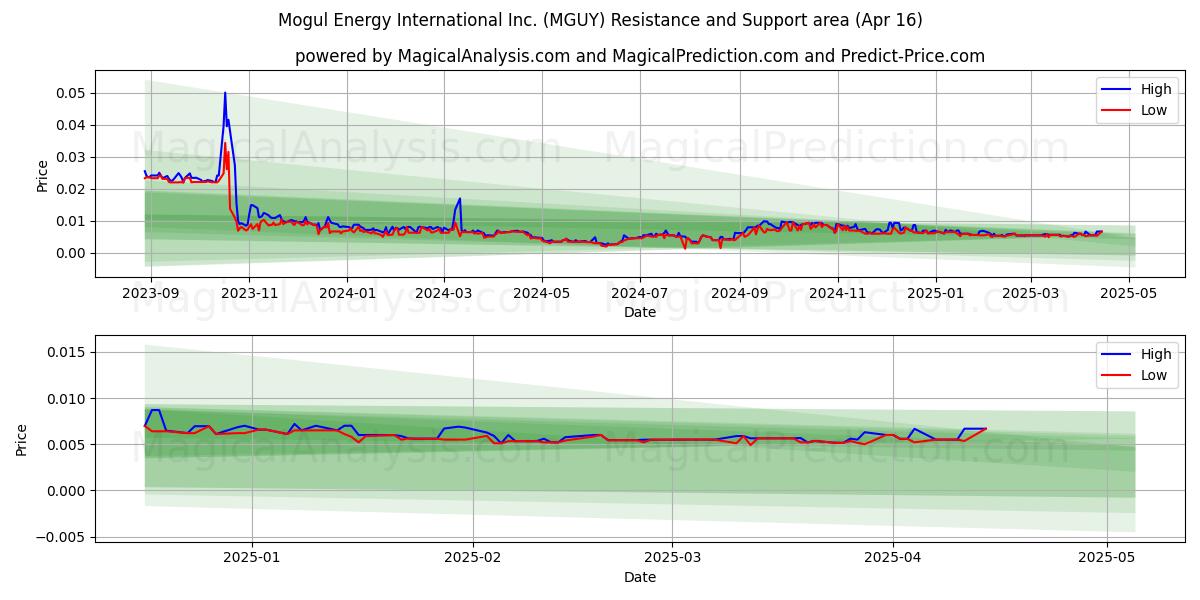Image resolution: width=1200 pixels, height=600 pixels.
Task: Click 'Low' in the top chart legend
Action: point(1154,110)
